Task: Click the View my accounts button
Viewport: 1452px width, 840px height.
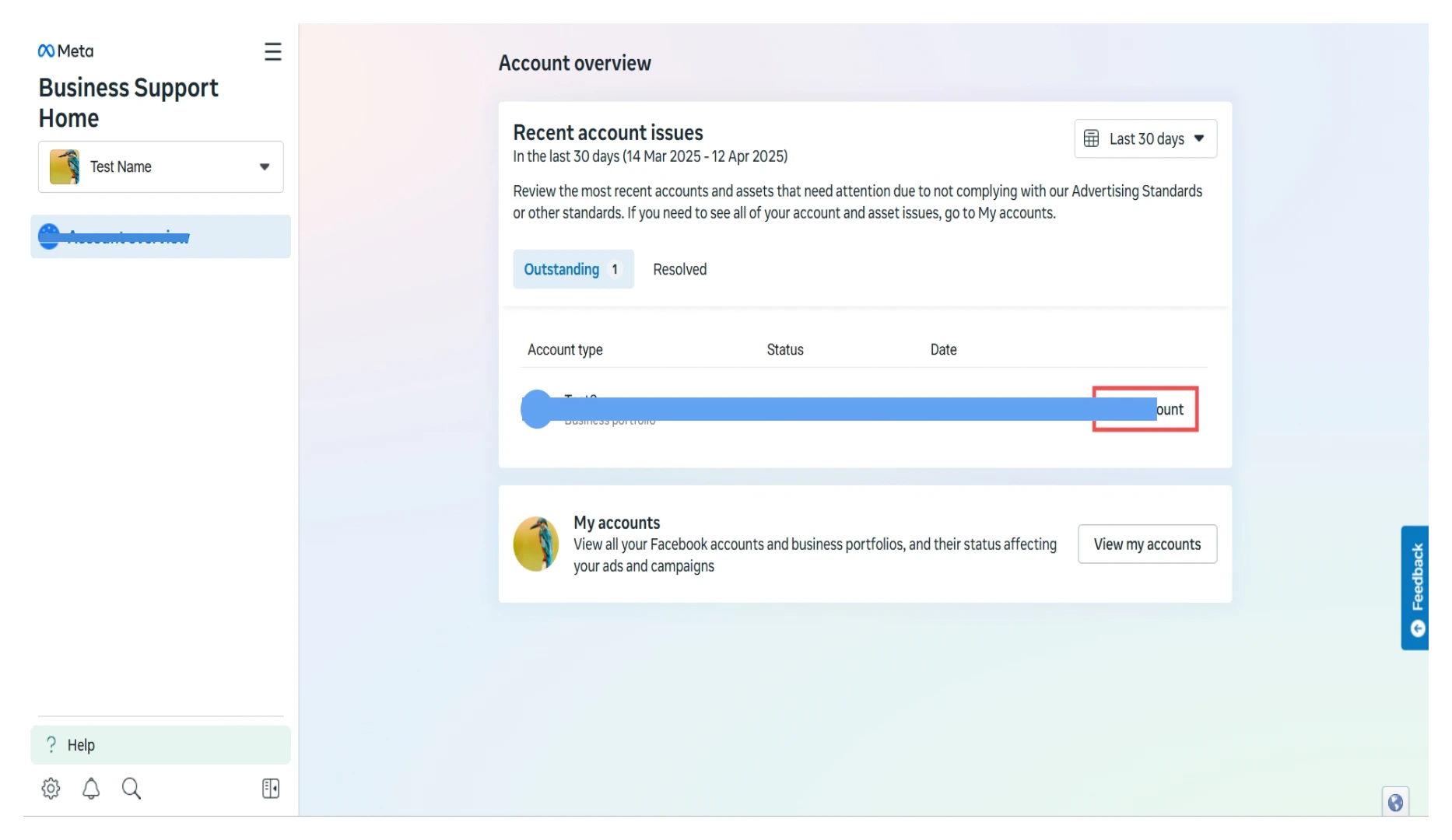Action: click(1147, 544)
